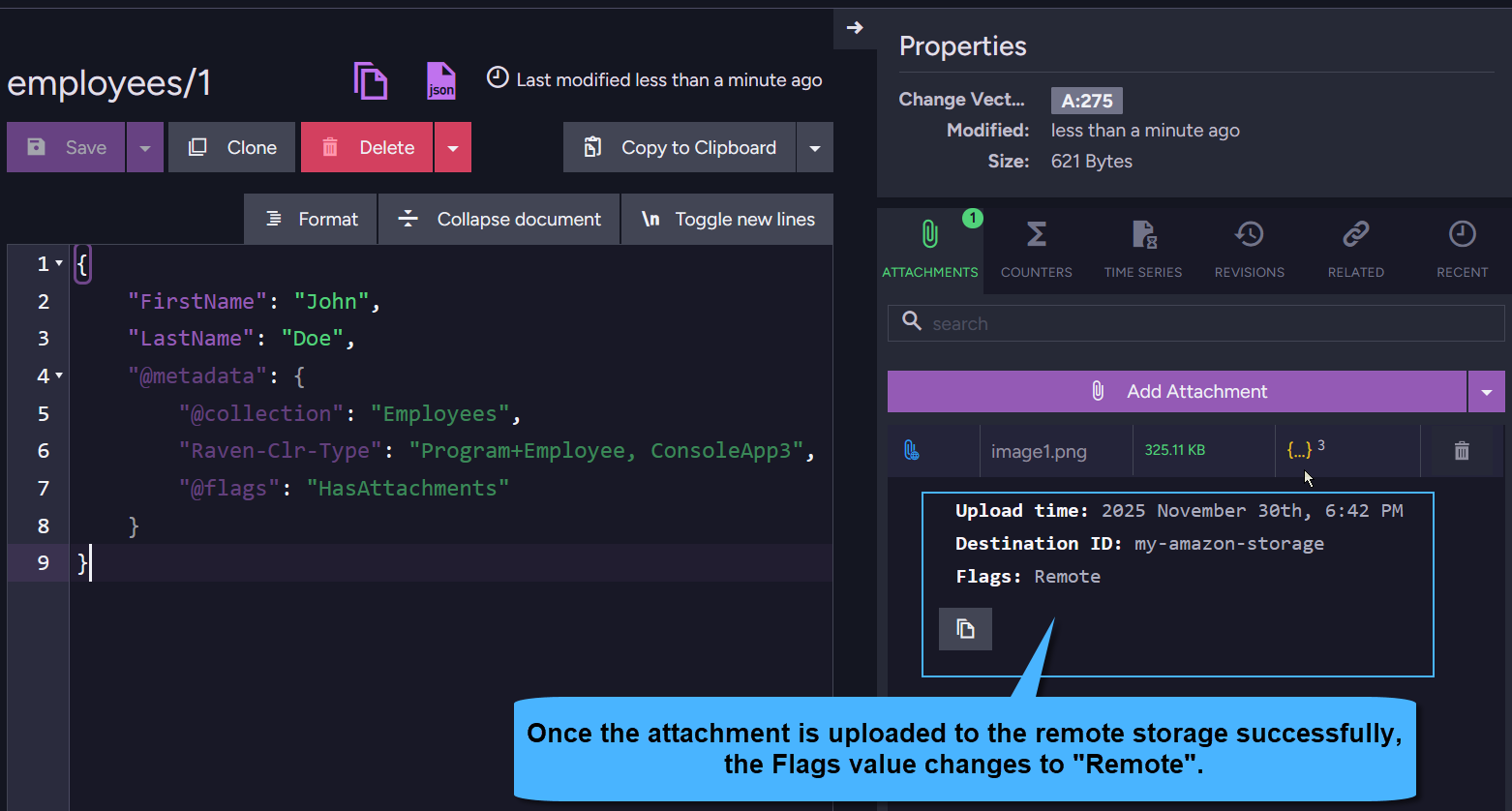Click the remote attachment paperclip icon
The height and width of the screenshot is (811, 1512).
point(911,449)
